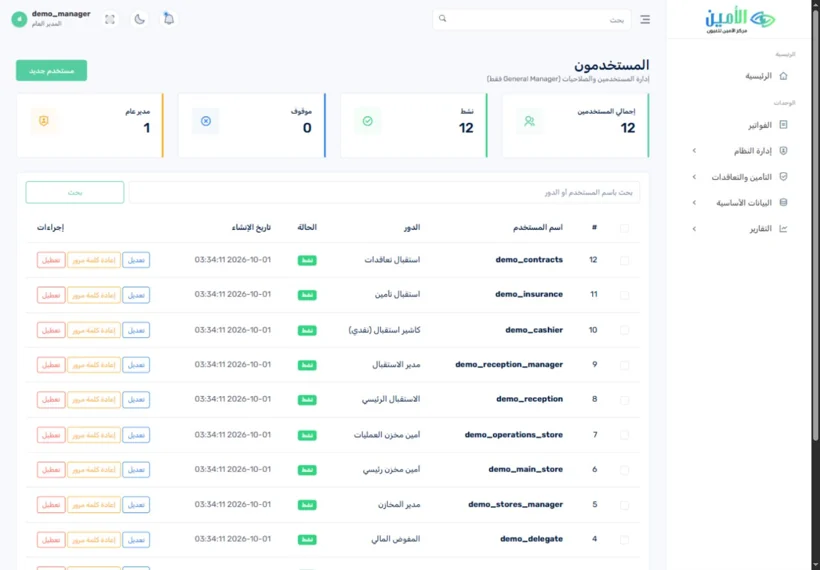Check the box for demo_main_store row
Viewport: 820px width, 570px height.
624,470
